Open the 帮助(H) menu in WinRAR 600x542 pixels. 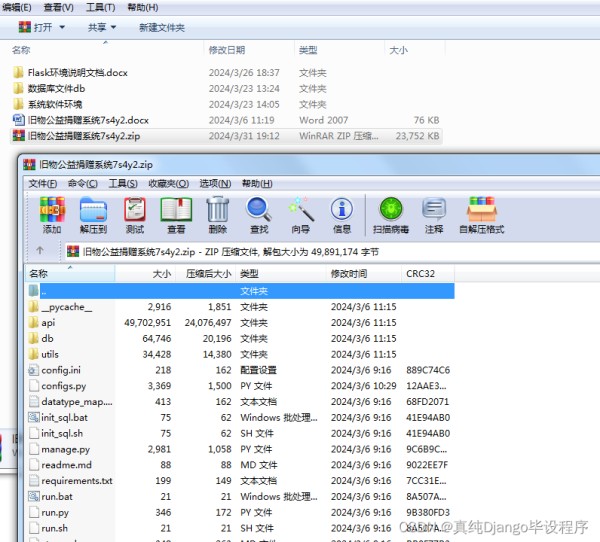[x=257, y=184]
